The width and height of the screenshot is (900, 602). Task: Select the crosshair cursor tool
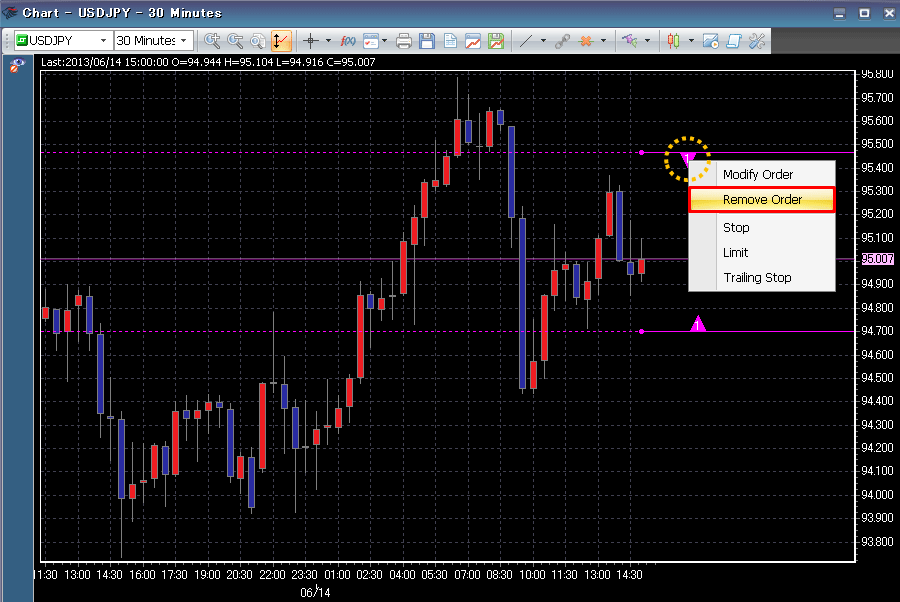[311, 41]
